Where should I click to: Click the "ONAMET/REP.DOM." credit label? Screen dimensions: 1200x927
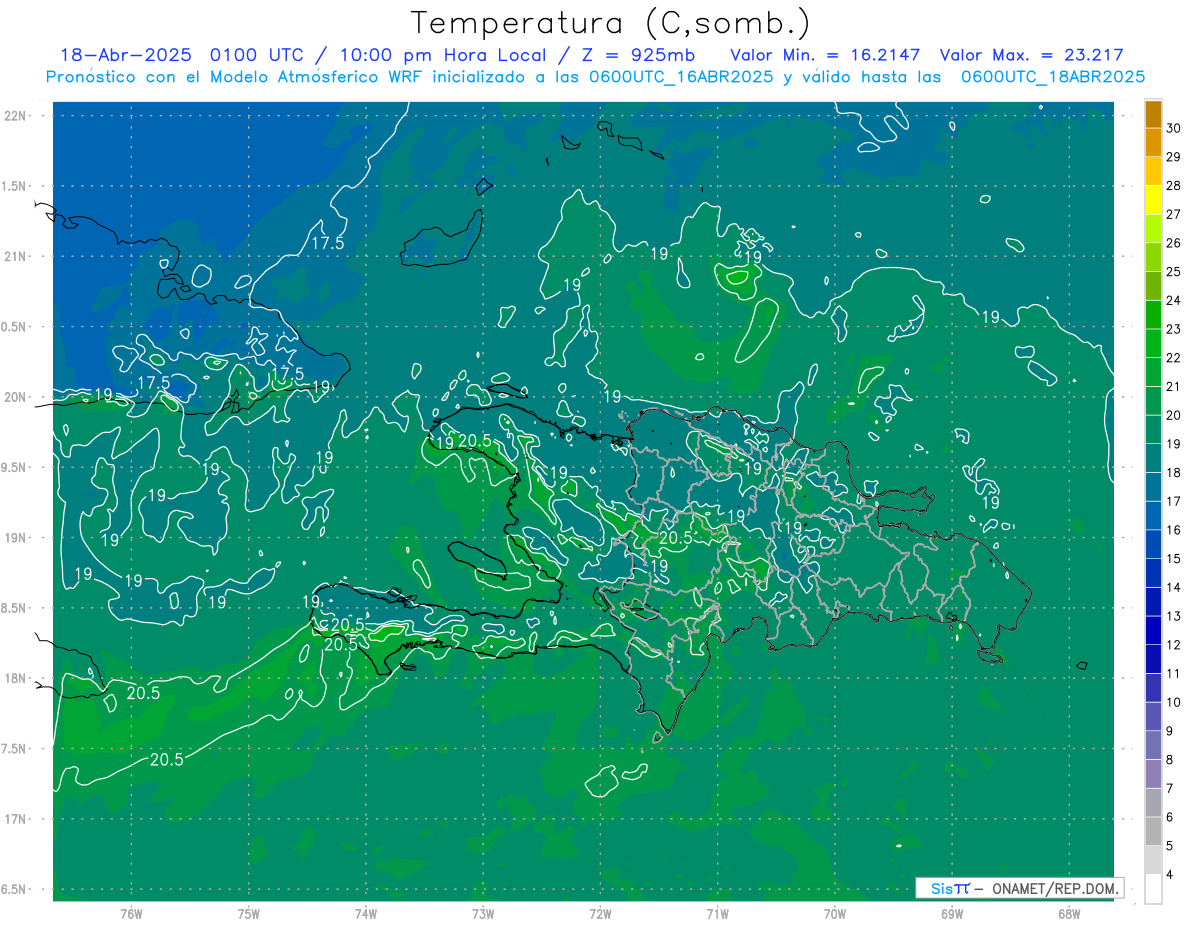click(1055, 888)
